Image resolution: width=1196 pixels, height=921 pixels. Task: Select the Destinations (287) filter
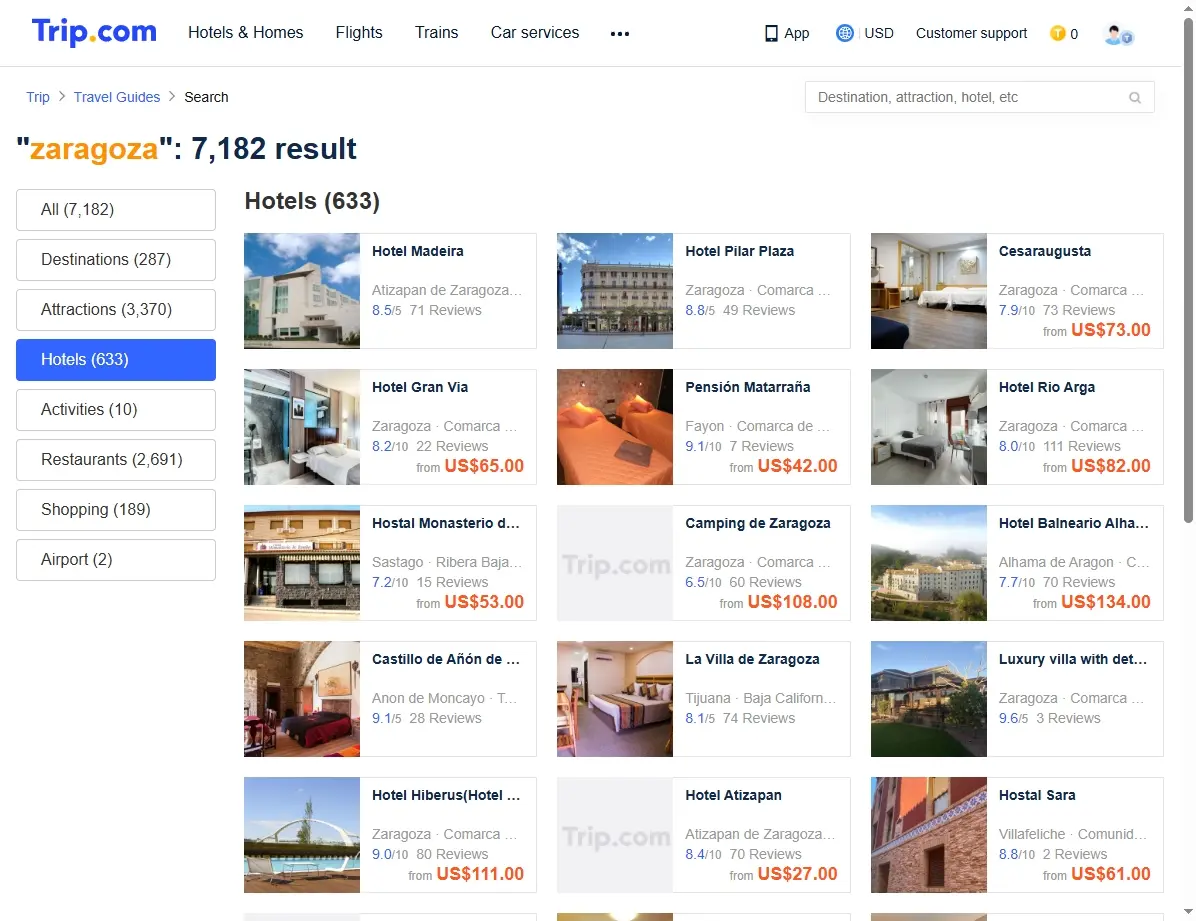tap(116, 259)
